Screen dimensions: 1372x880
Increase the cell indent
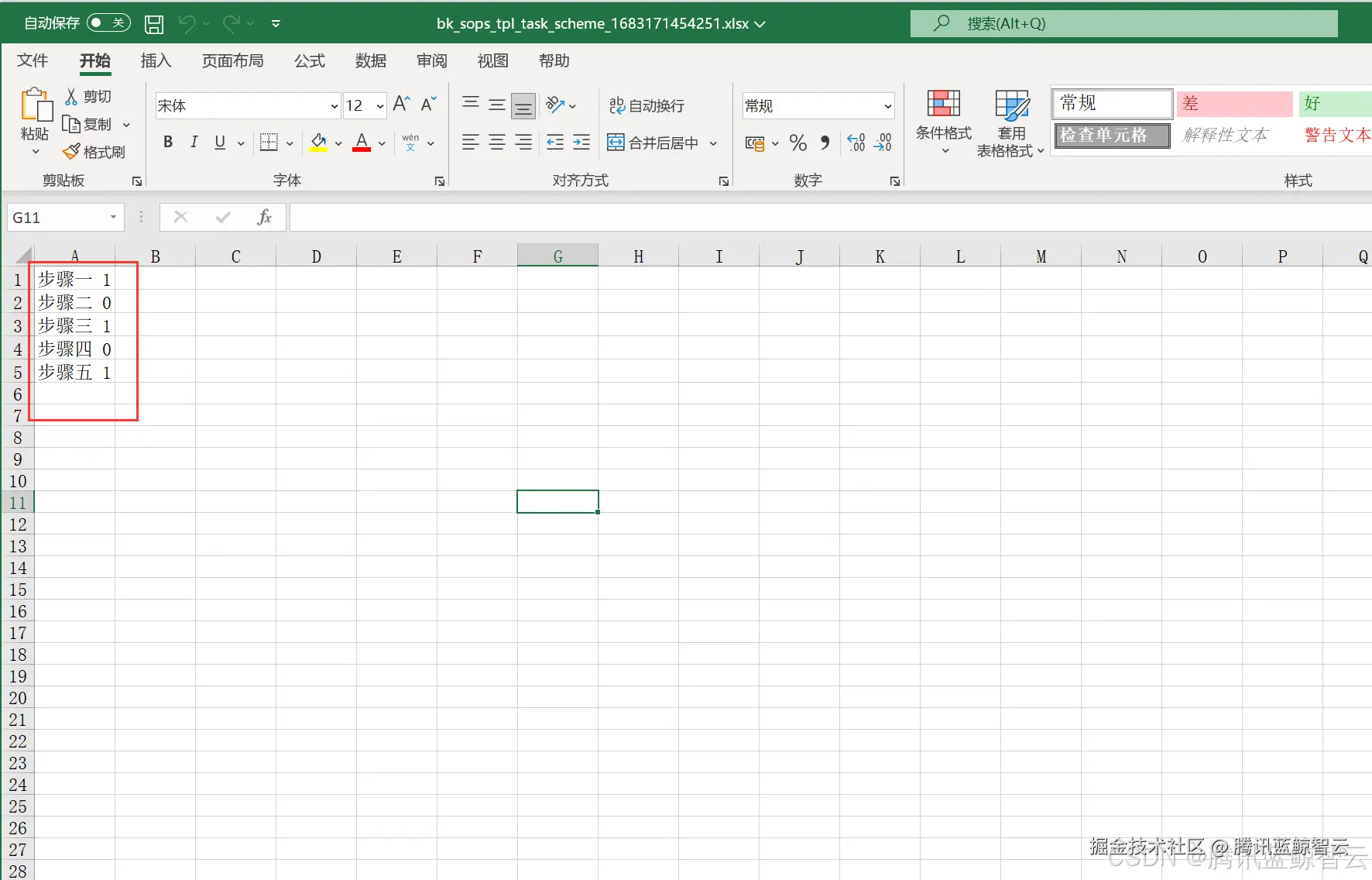[x=581, y=142]
